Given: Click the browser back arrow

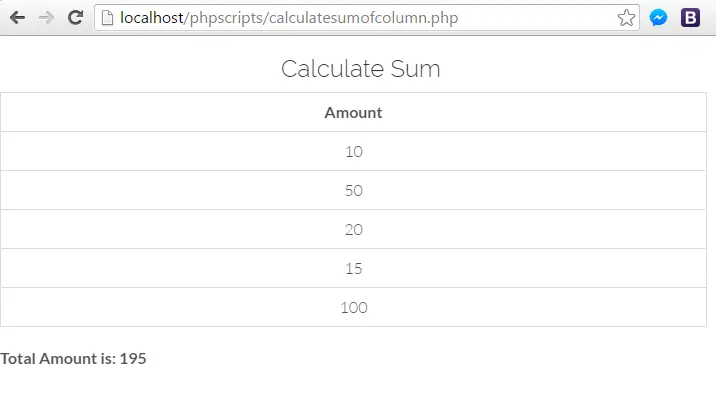Looking at the screenshot, I should 17,18.
